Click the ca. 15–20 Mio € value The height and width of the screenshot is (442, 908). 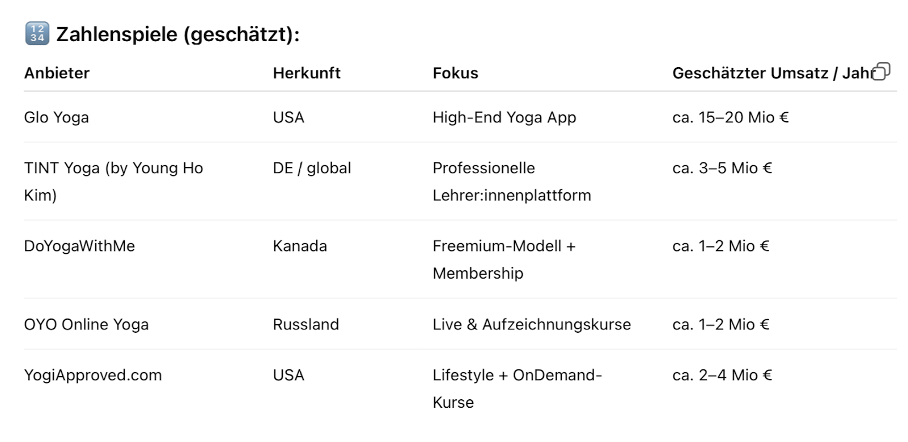(730, 117)
